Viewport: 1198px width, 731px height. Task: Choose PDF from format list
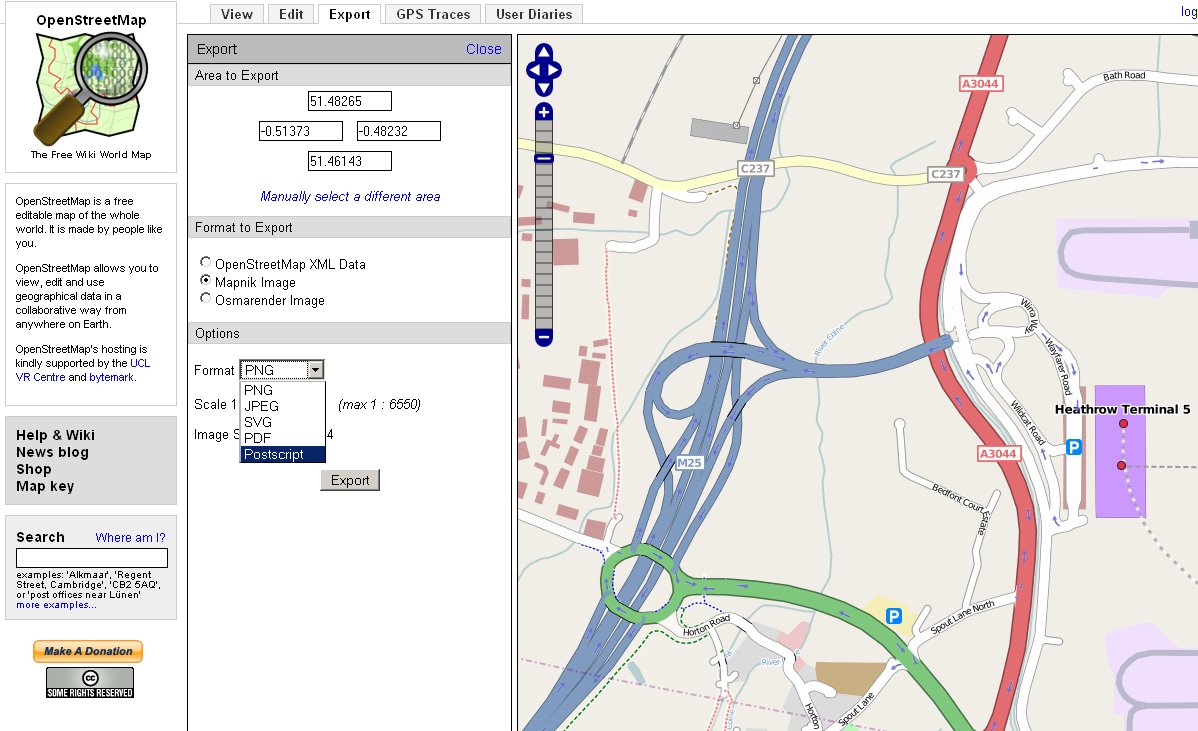click(283, 438)
